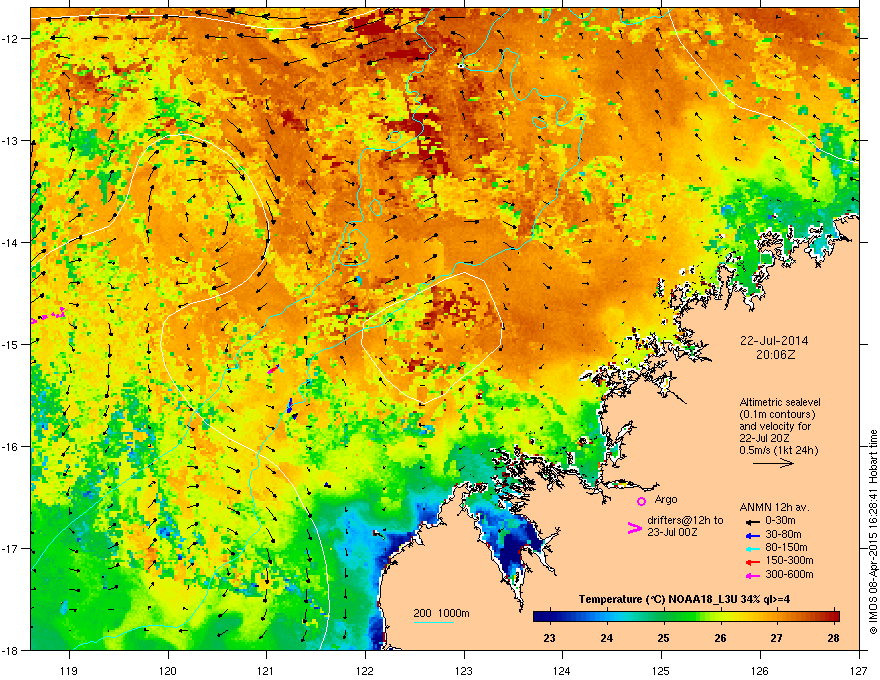Click the colorbar tick label '24'
The height and width of the screenshot is (680, 880).
[x=606, y=637]
